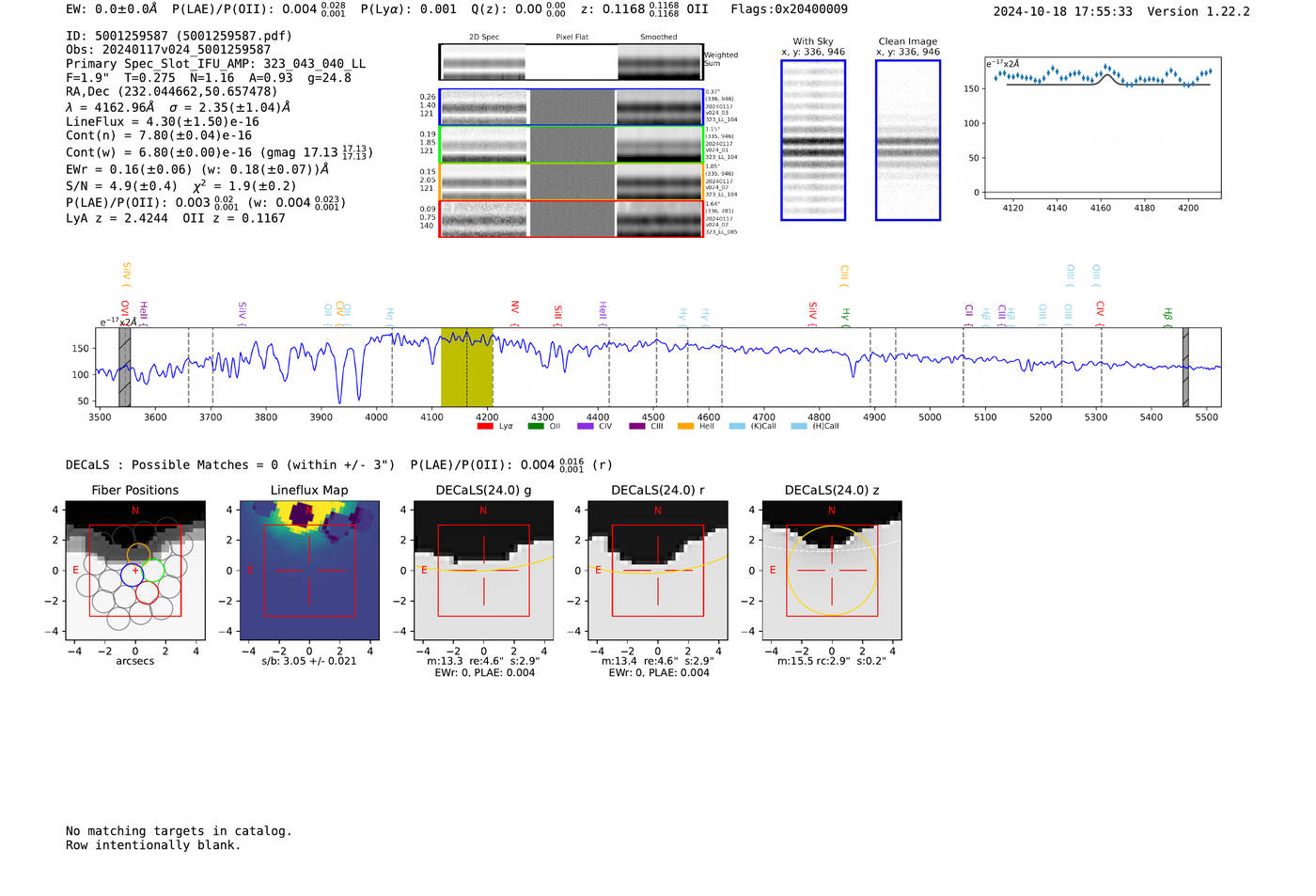Screen dimensions: 1316x896
Task: Pick the orange fiber circle in Fiber Positions
Action: [x=138, y=554]
